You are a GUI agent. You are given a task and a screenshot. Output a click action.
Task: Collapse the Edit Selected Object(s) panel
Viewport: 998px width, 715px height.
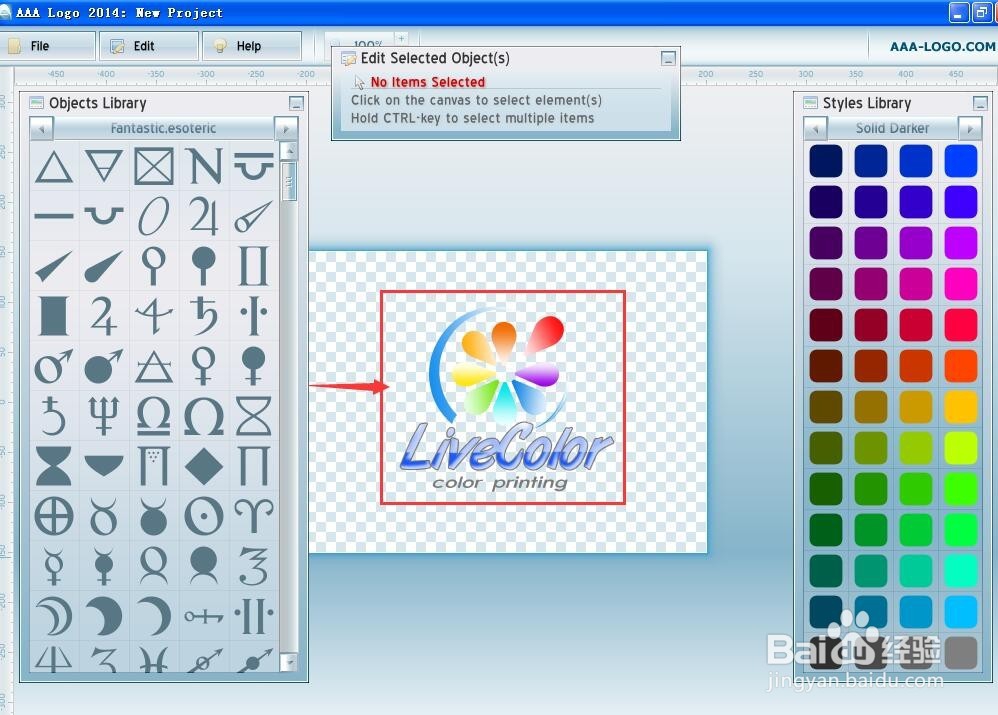668,59
